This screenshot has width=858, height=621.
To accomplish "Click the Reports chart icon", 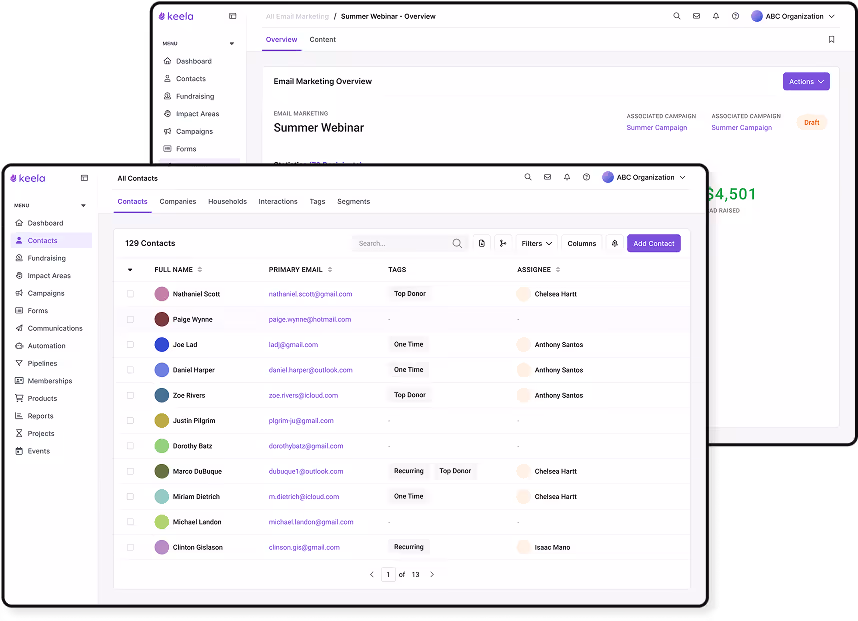I will click(x=19, y=415).
